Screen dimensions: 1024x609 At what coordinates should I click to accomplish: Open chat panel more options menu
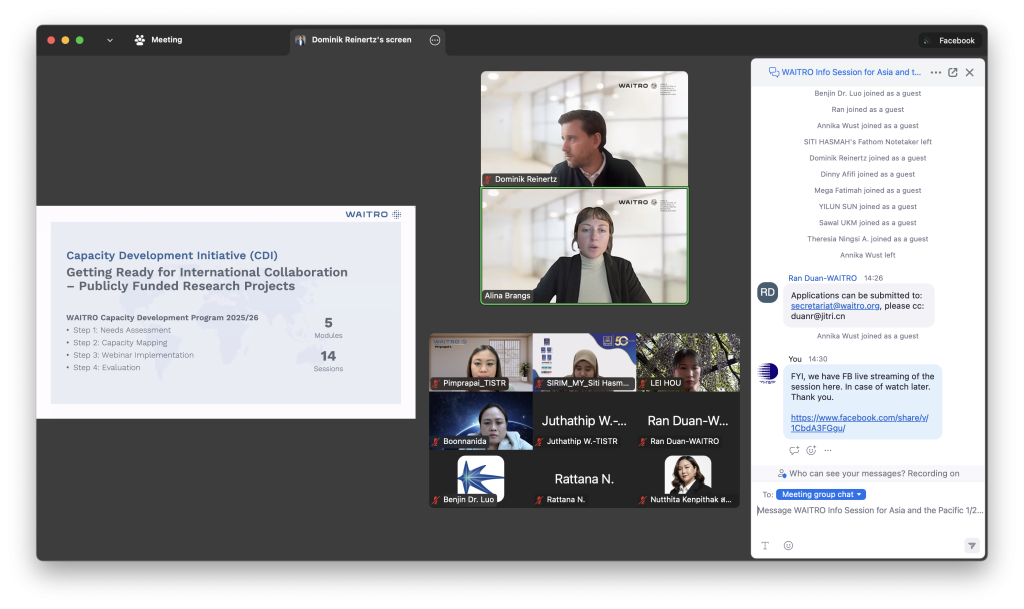coord(935,72)
